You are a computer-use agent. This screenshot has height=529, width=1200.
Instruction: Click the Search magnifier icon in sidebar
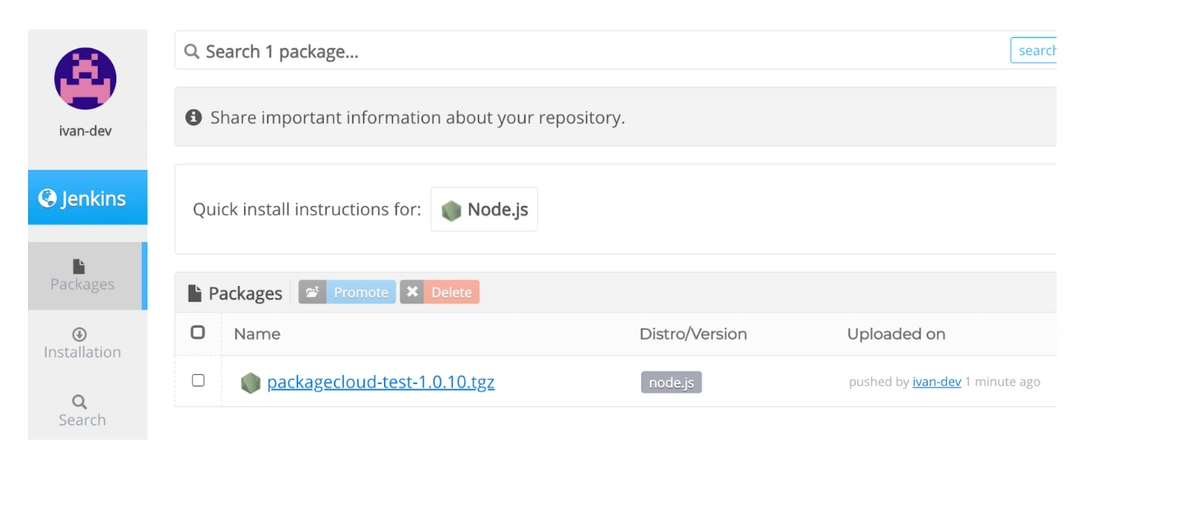tap(80, 402)
